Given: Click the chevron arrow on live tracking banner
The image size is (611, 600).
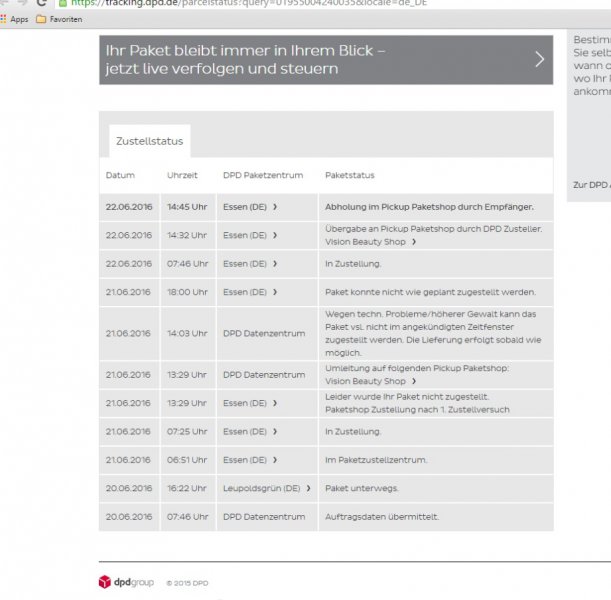Looking at the screenshot, I should 539,59.
